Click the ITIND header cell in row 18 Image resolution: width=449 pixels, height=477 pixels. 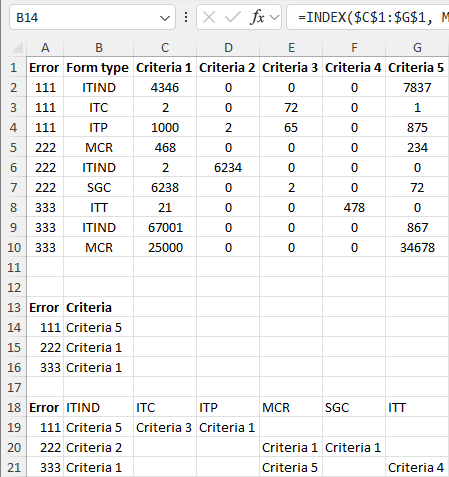pos(99,408)
